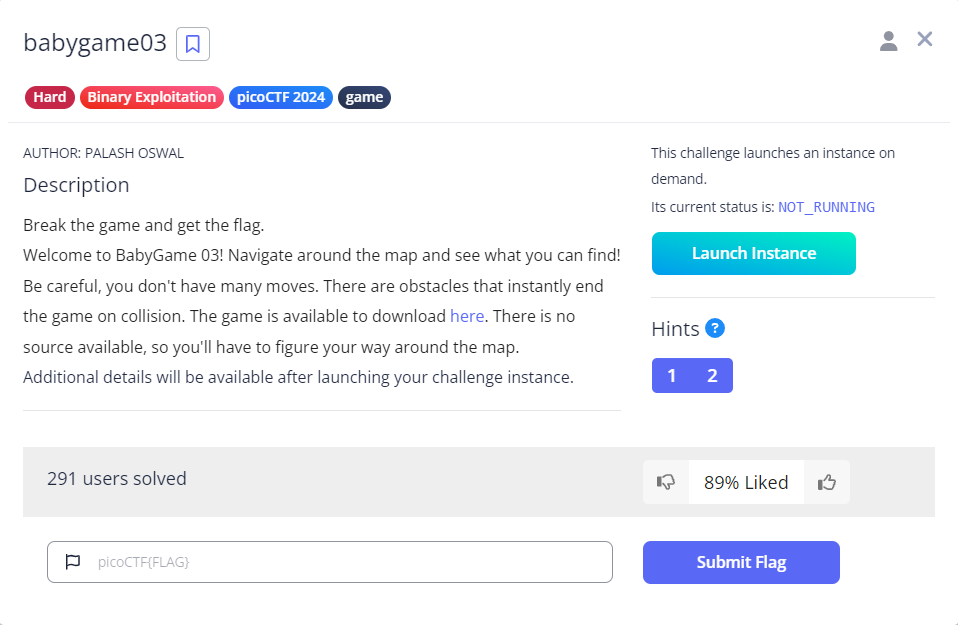Filter by the picoCTF 2024 tag
This screenshot has height=625, width=958.
point(280,97)
